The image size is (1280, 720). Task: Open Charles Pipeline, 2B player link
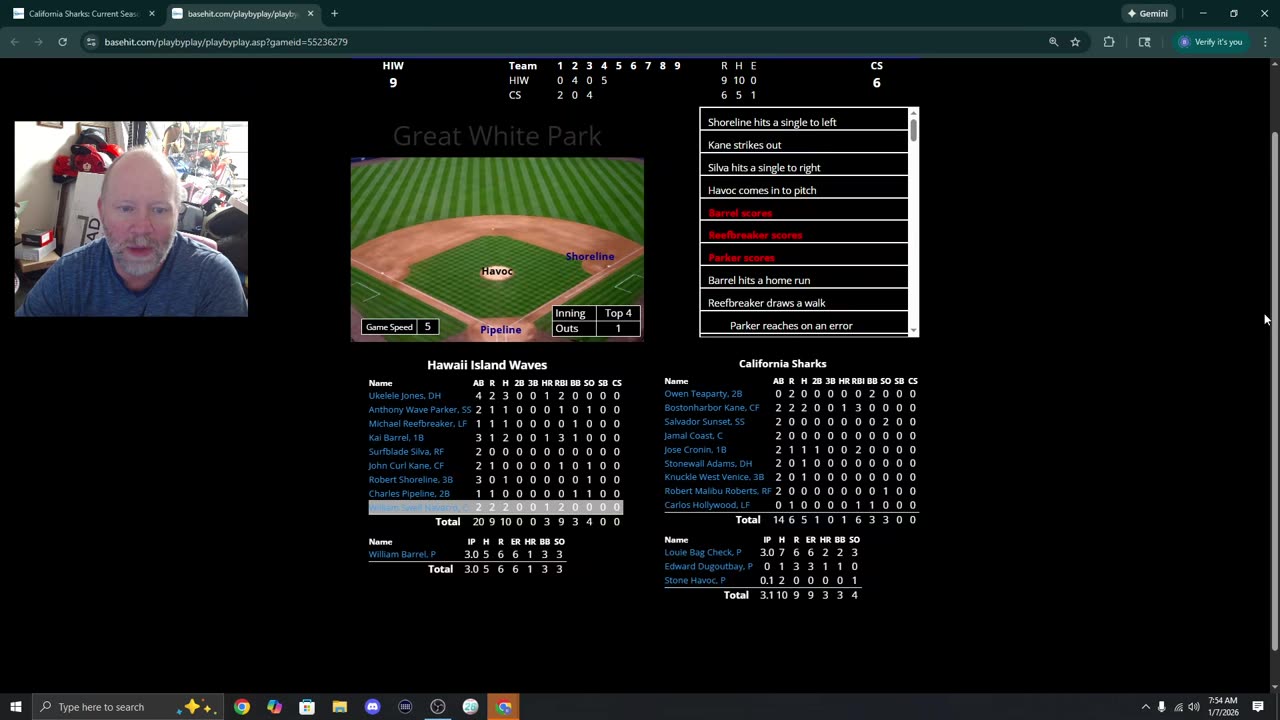pyautogui.click(x=408, y=493)
